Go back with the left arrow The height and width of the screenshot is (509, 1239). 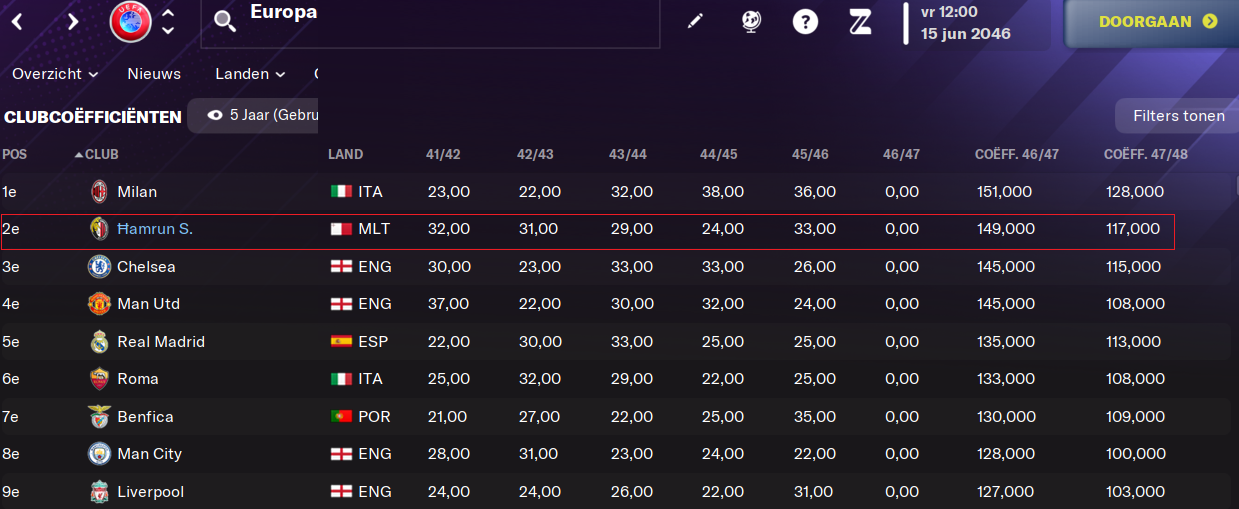tap(18, 21)
